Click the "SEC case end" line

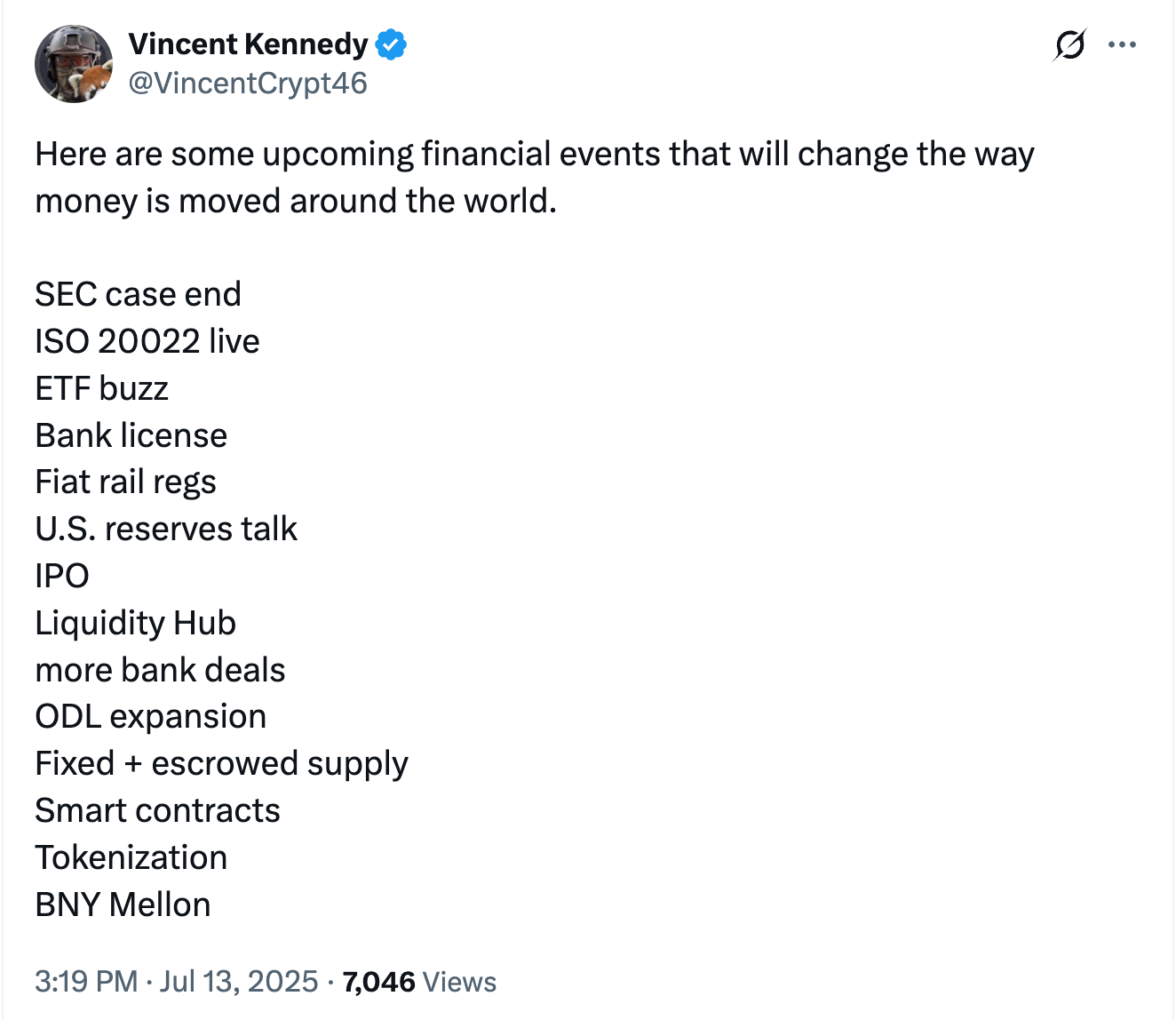coord(138,294)
